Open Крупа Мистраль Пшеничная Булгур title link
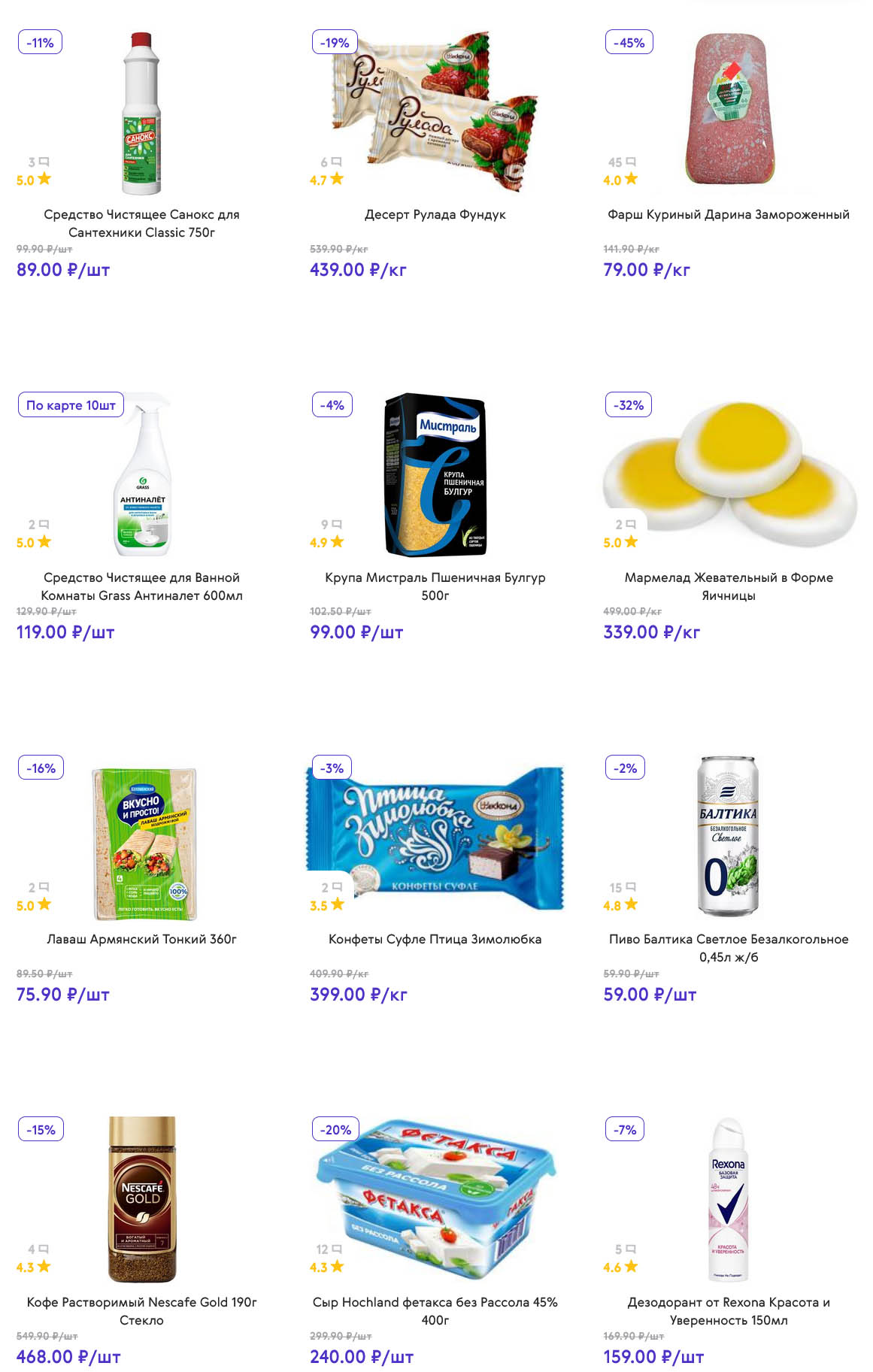 tap(435, 586)
